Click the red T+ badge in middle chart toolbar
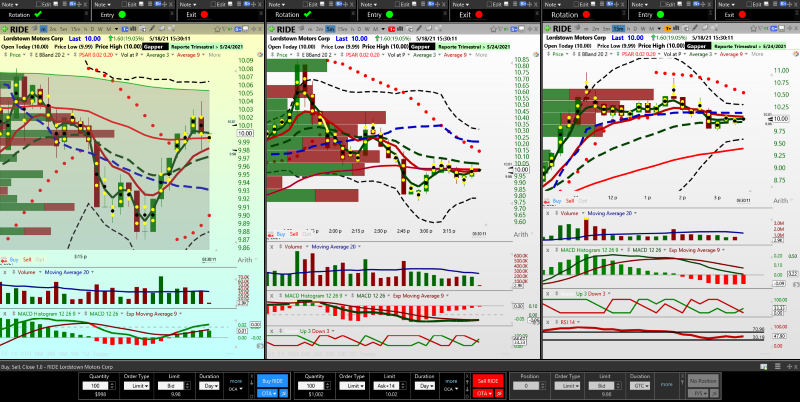The height and width of the screenshot is (402, 800). pyautogui.click(x=391, y=29)
